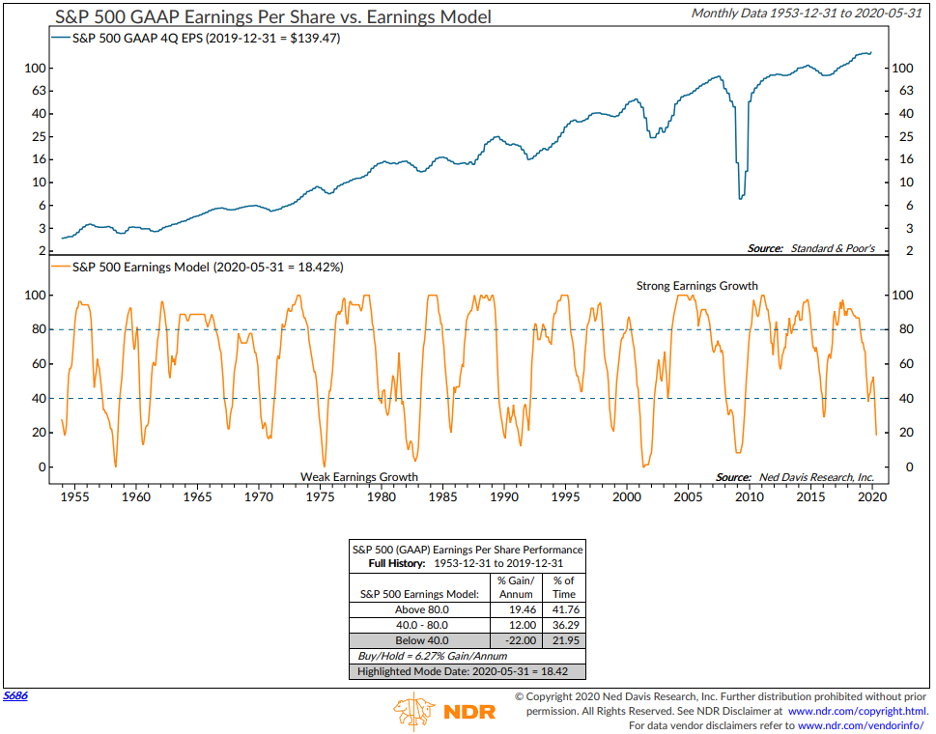The image size is (936, 734).
Task: Click the 25 label on the right upper axis
Action: (906, 137)
